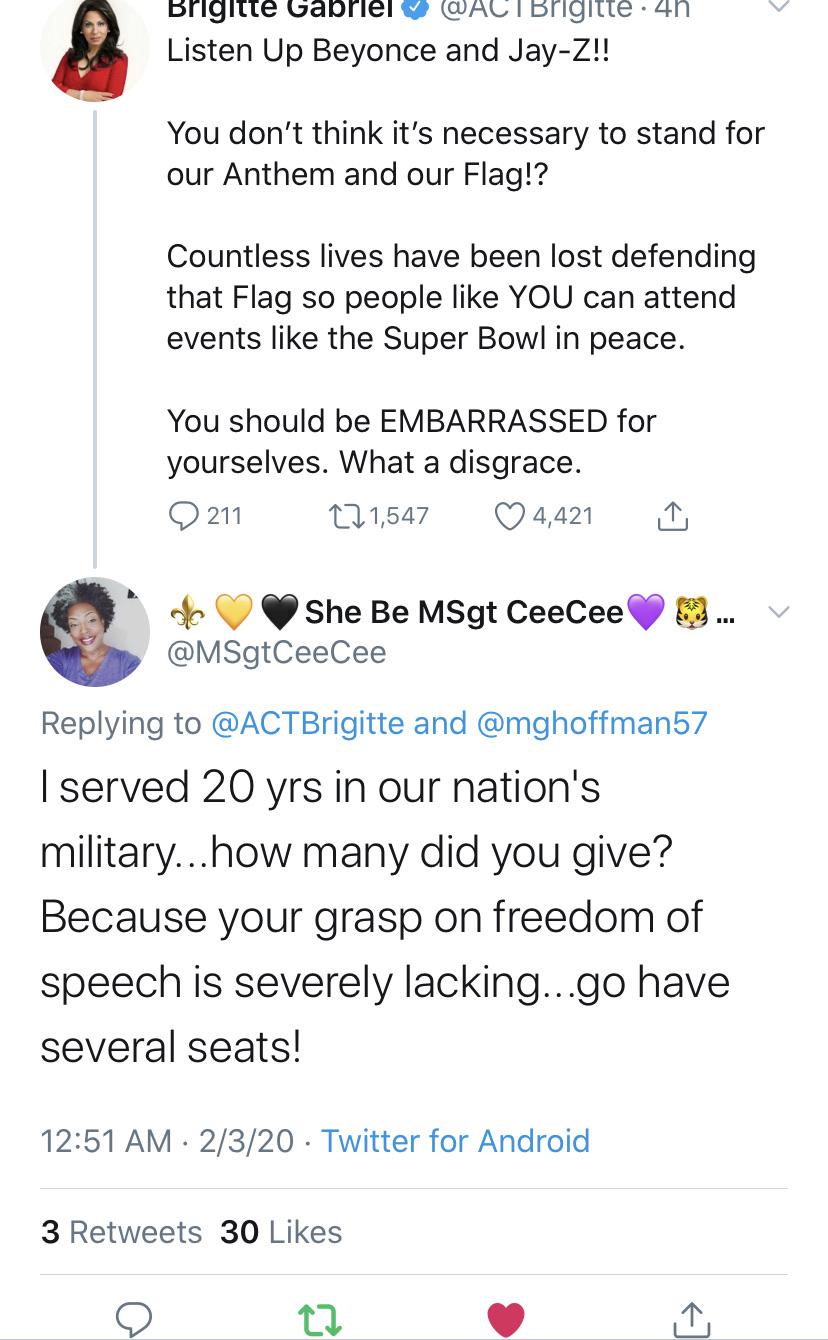The image size is (828, 1340).
Task: Tap the bottom share icon of reply
Action: tap(692, 1318)
